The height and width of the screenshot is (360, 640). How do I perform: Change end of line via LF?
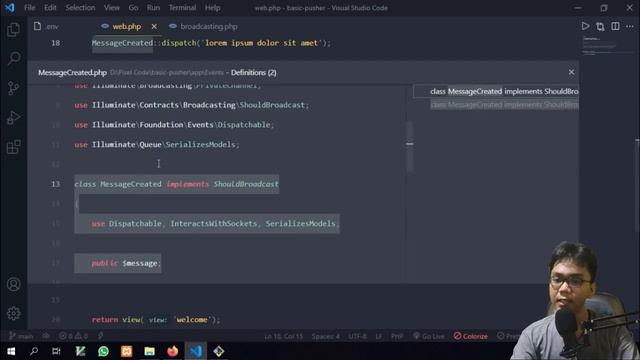coord(379,336)
